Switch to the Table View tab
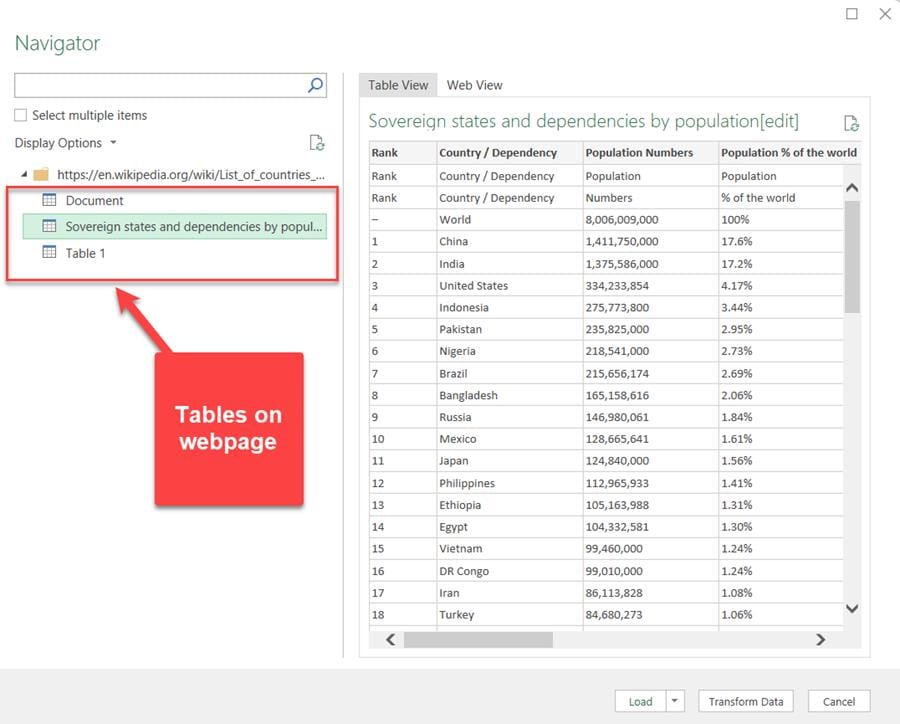 [x=398, y=85]
